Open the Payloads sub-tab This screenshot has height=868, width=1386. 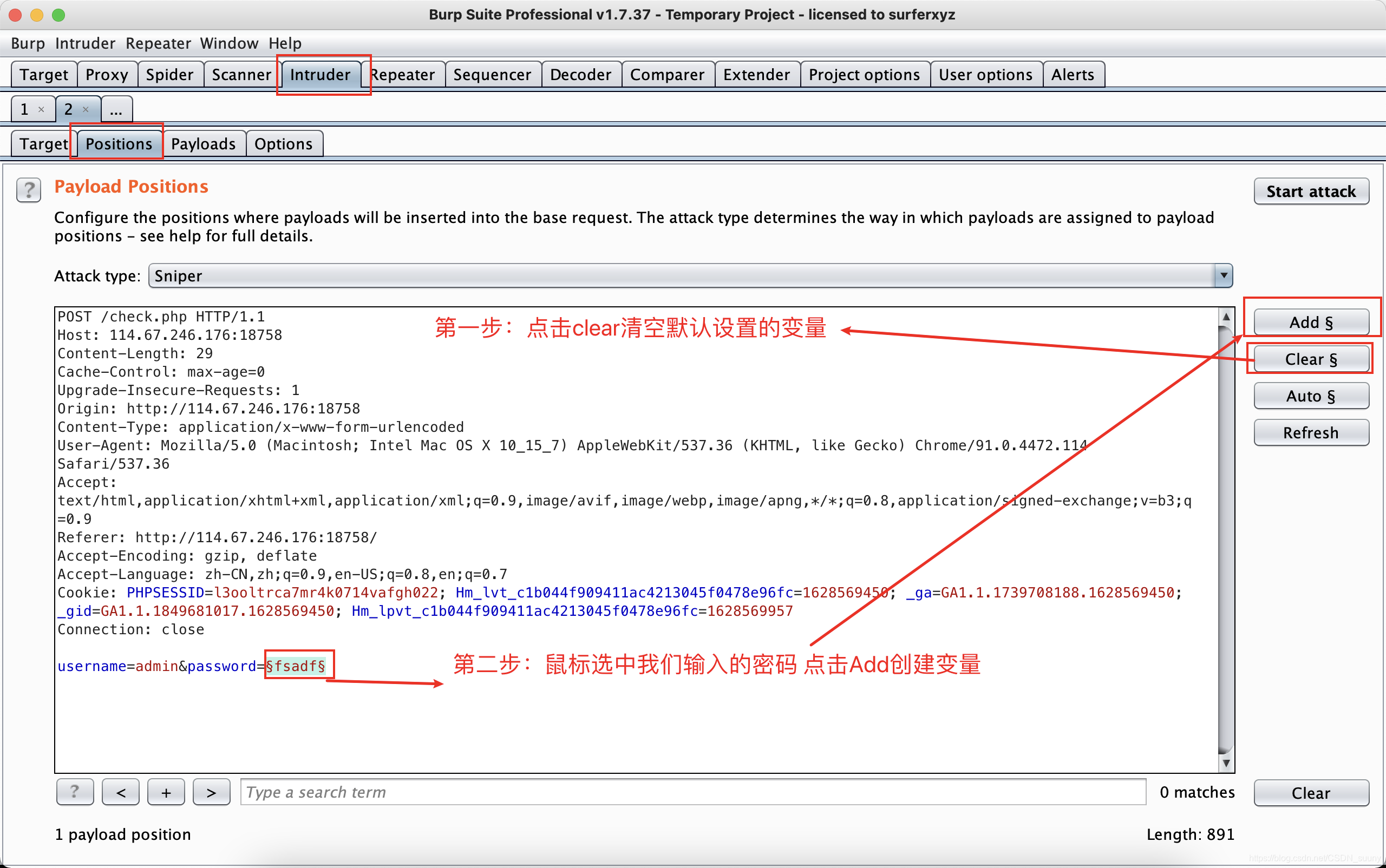pos(204,143)
